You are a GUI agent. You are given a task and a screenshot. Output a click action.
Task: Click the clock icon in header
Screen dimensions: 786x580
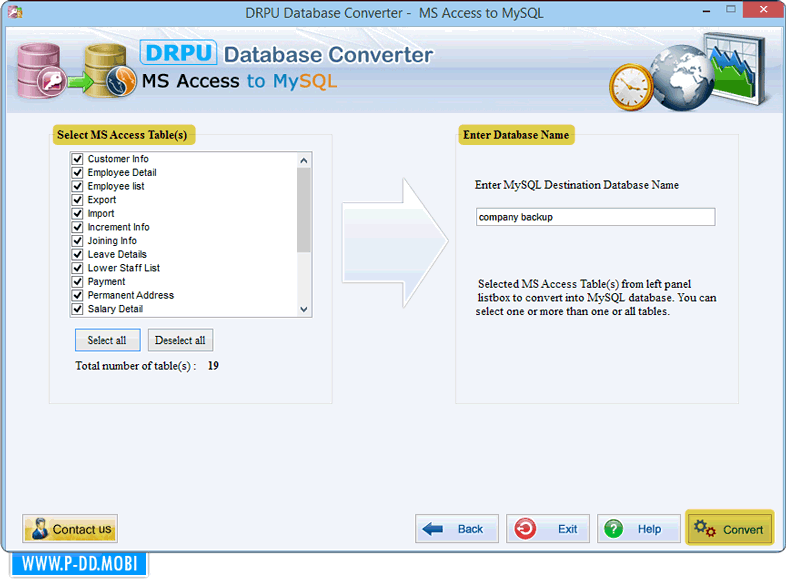[631, 87]
